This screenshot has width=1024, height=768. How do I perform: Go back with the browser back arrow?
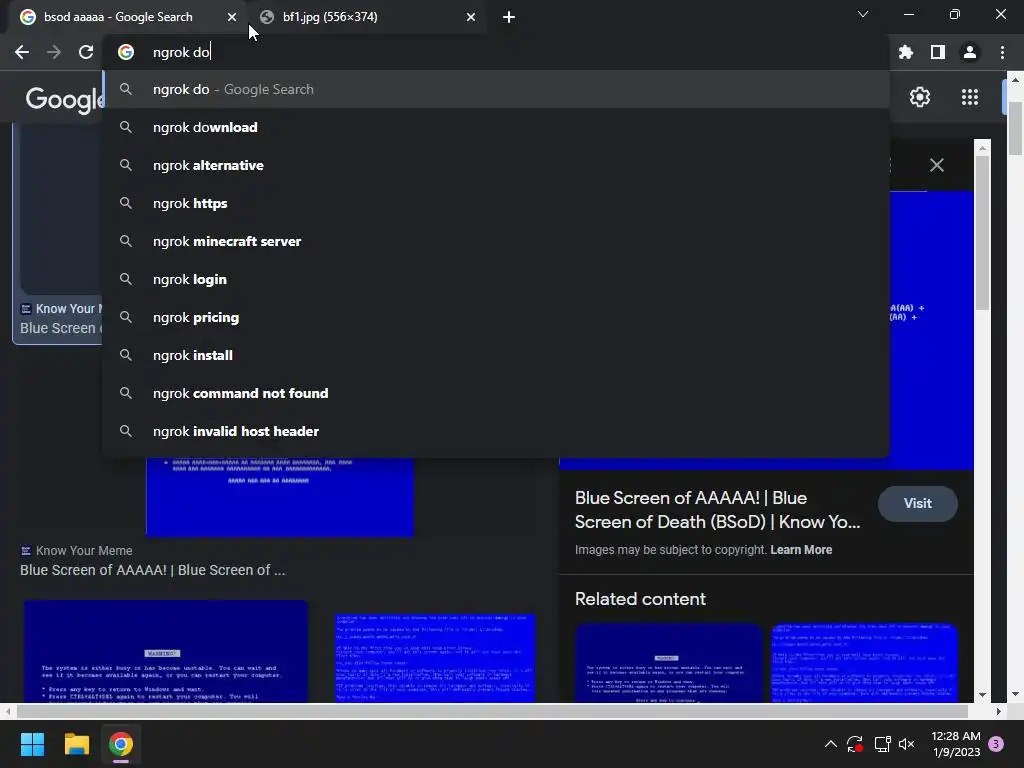22,52
